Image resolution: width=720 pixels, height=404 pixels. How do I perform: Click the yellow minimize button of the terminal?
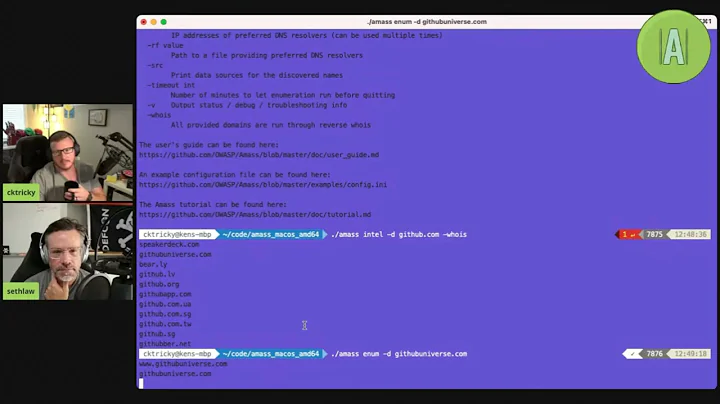coord(153,22)
